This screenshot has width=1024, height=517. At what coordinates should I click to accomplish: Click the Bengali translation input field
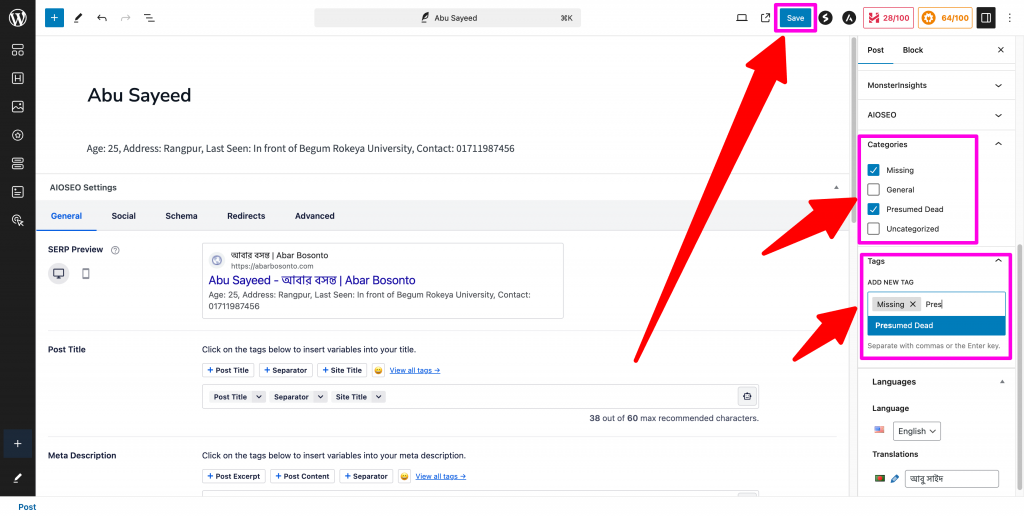click(952, 479)
